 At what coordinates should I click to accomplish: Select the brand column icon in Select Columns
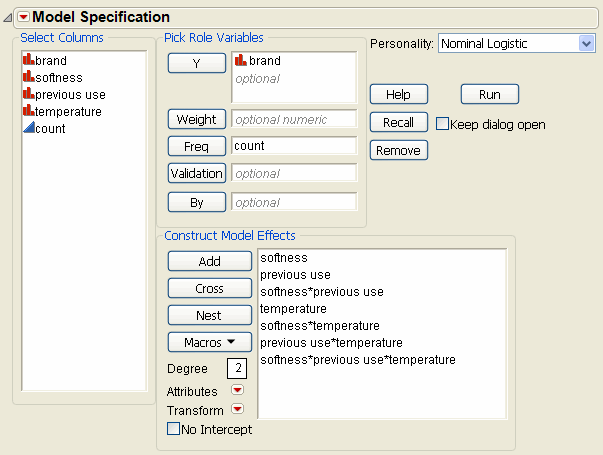tap(27, 61)
